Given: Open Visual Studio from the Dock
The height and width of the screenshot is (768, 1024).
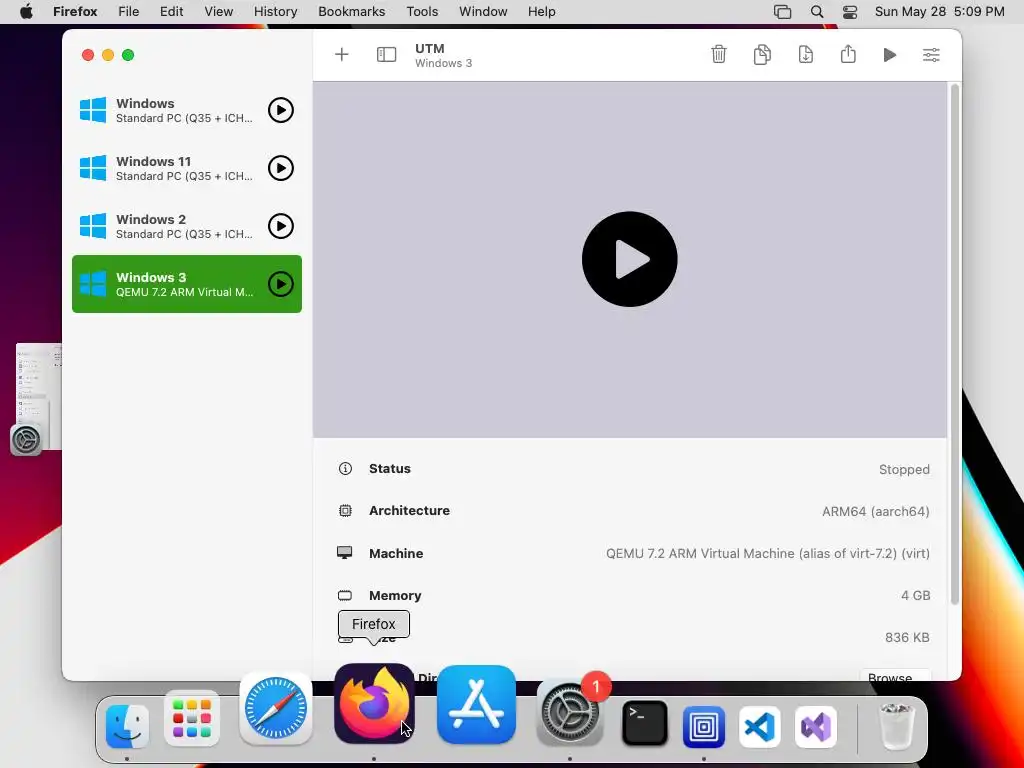Looking at the screenshot, I should (816, 727).
